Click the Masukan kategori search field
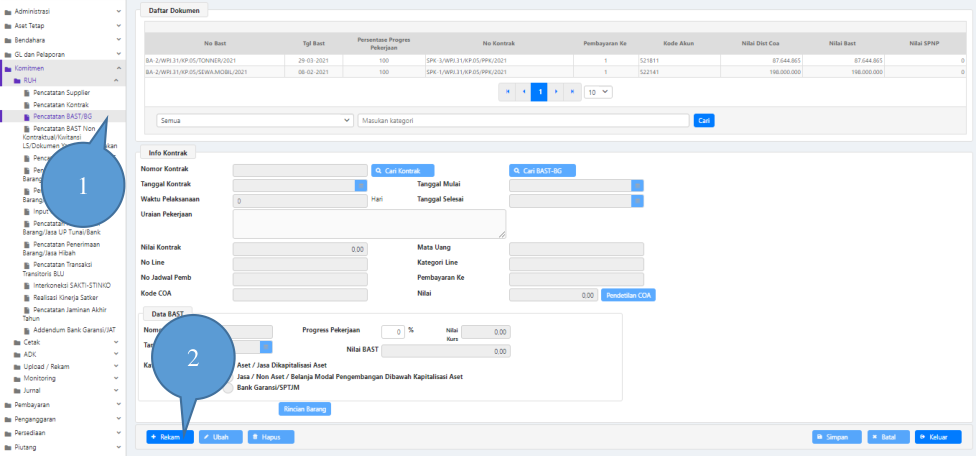976x456 pixels. point(523,120)
